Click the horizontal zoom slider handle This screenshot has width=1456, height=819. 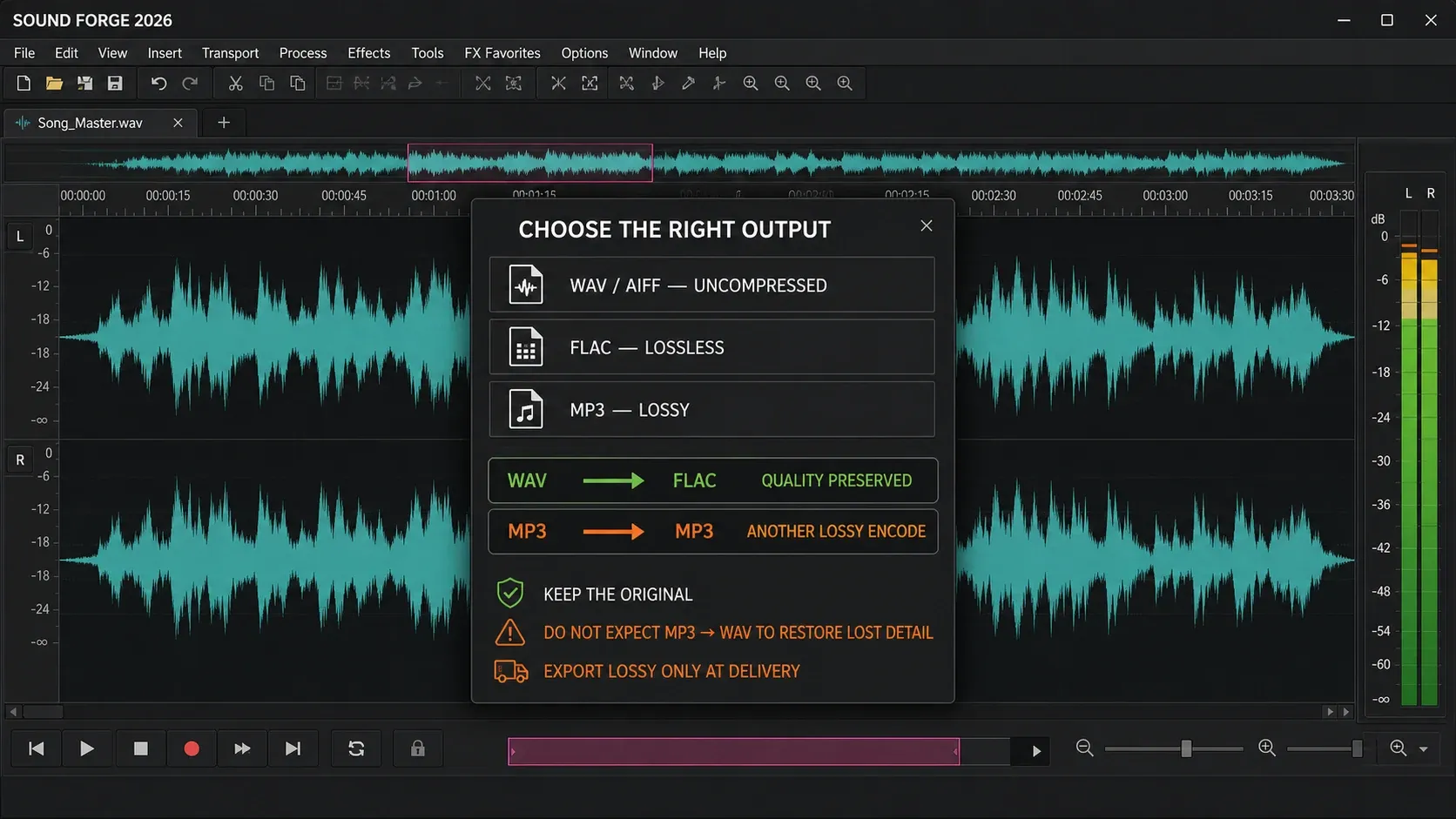click(x=1186, y=749)
